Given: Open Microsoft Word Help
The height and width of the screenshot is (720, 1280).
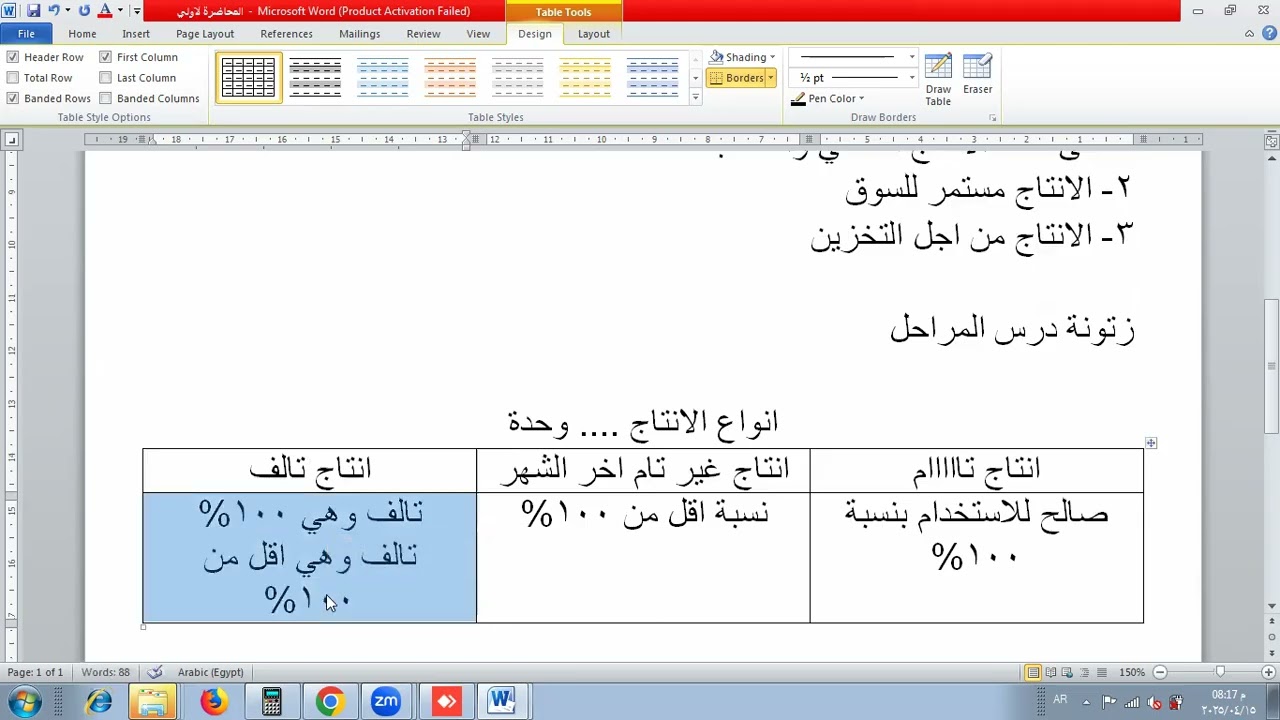Looking at the screenshot, I should coord(1268,34).
